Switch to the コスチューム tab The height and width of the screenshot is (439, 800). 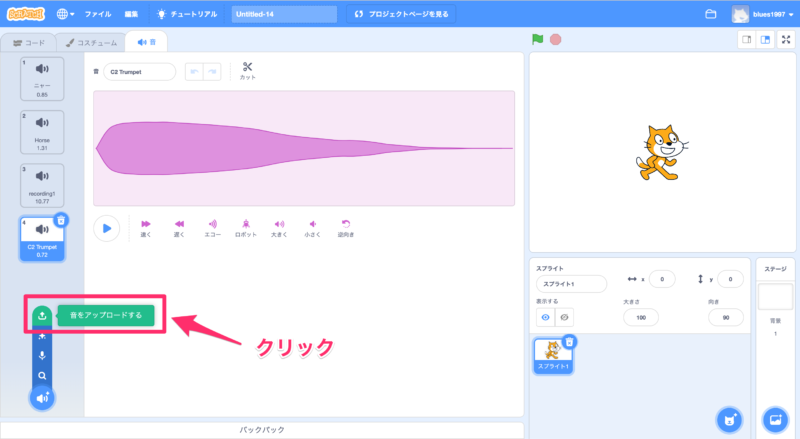tap(92, 43)
